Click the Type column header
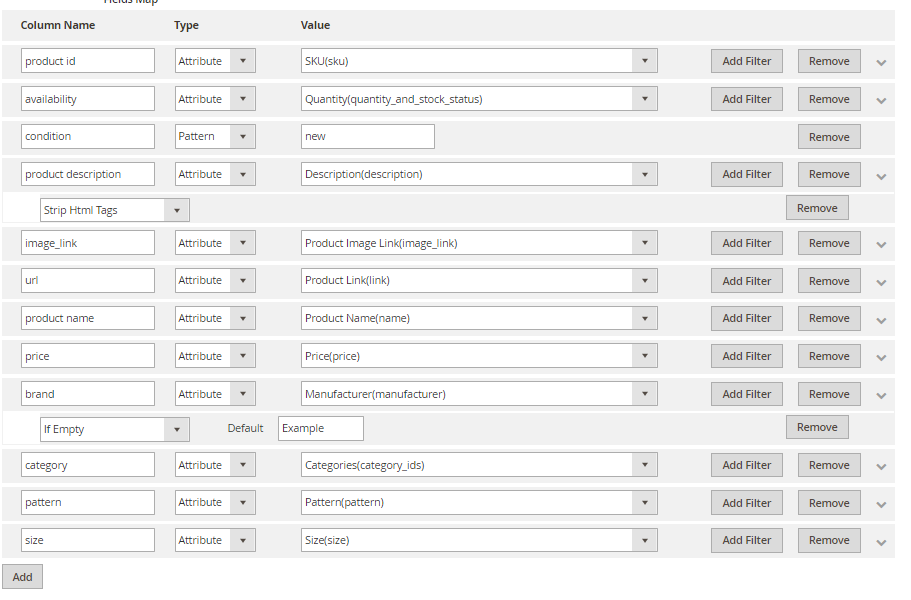 click(186, 26)
